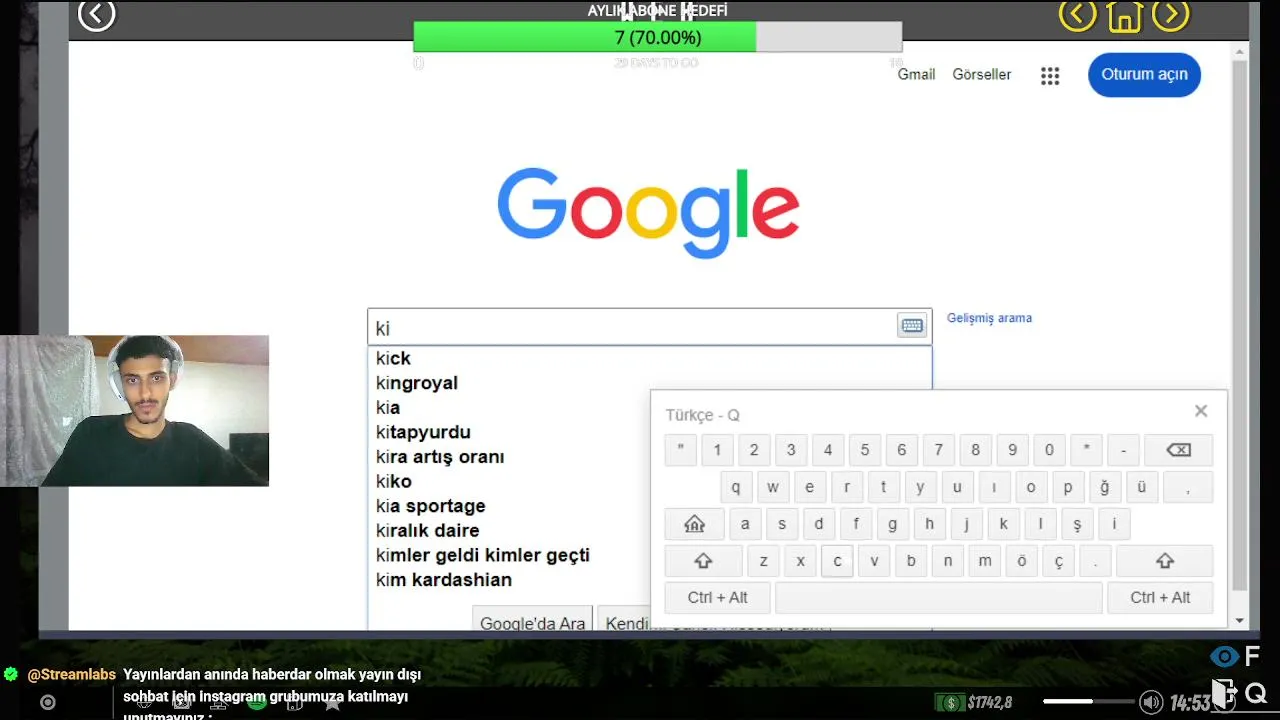Screen dimensions: 1280x720
Task: Open the Gmail link
Action: click(x=916, y=74)
